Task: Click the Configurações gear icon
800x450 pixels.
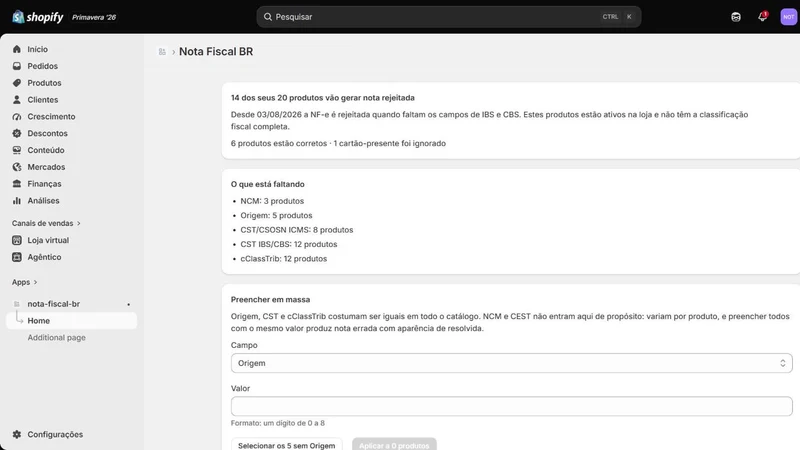Action: pos(17,434)
